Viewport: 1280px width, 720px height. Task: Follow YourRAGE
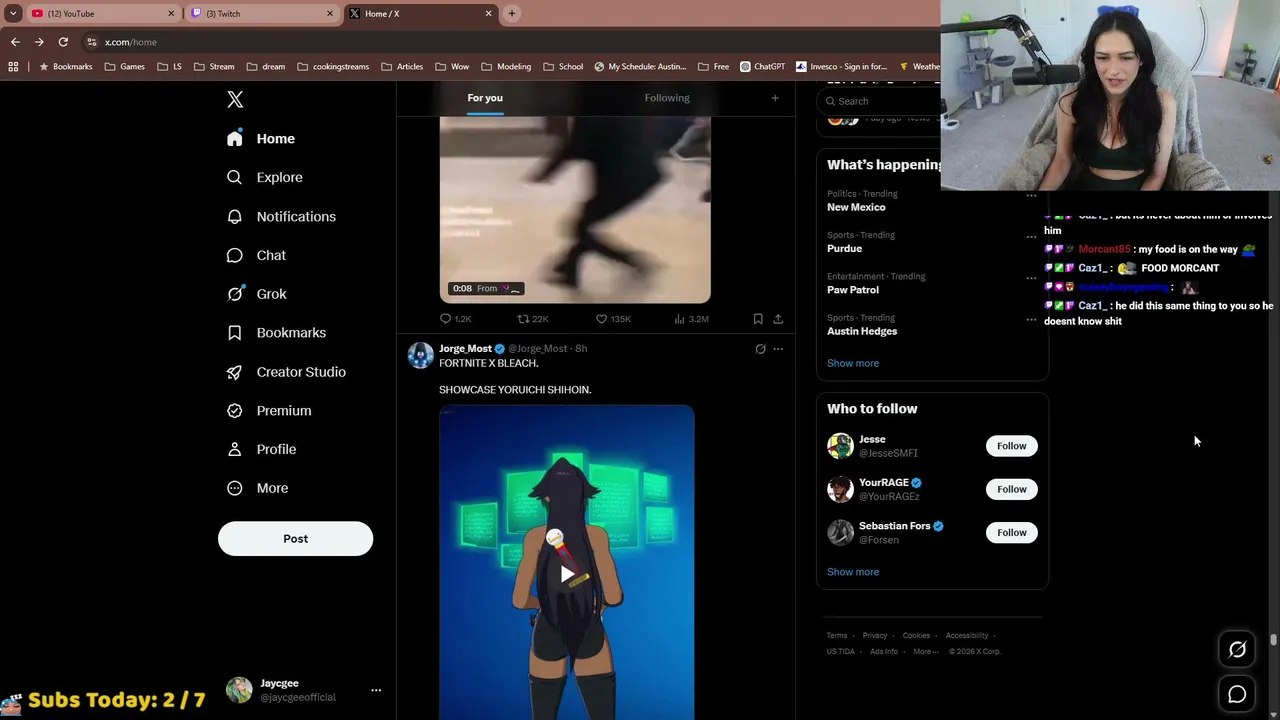click(1011, 489)
